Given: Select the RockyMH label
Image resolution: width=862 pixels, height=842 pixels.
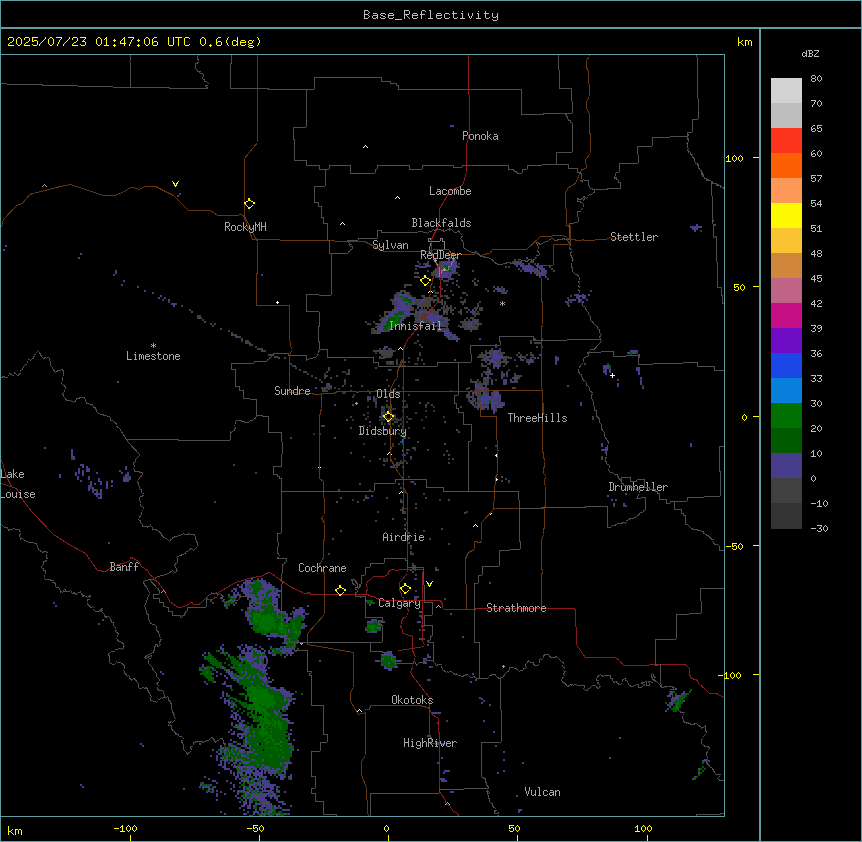Looking at the screenshot, I should click(x=245, y=227).
